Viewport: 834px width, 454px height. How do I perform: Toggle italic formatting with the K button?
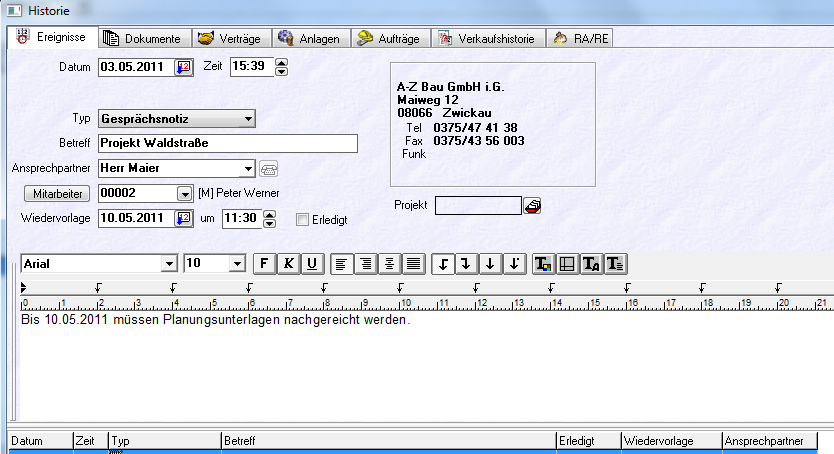288,263
